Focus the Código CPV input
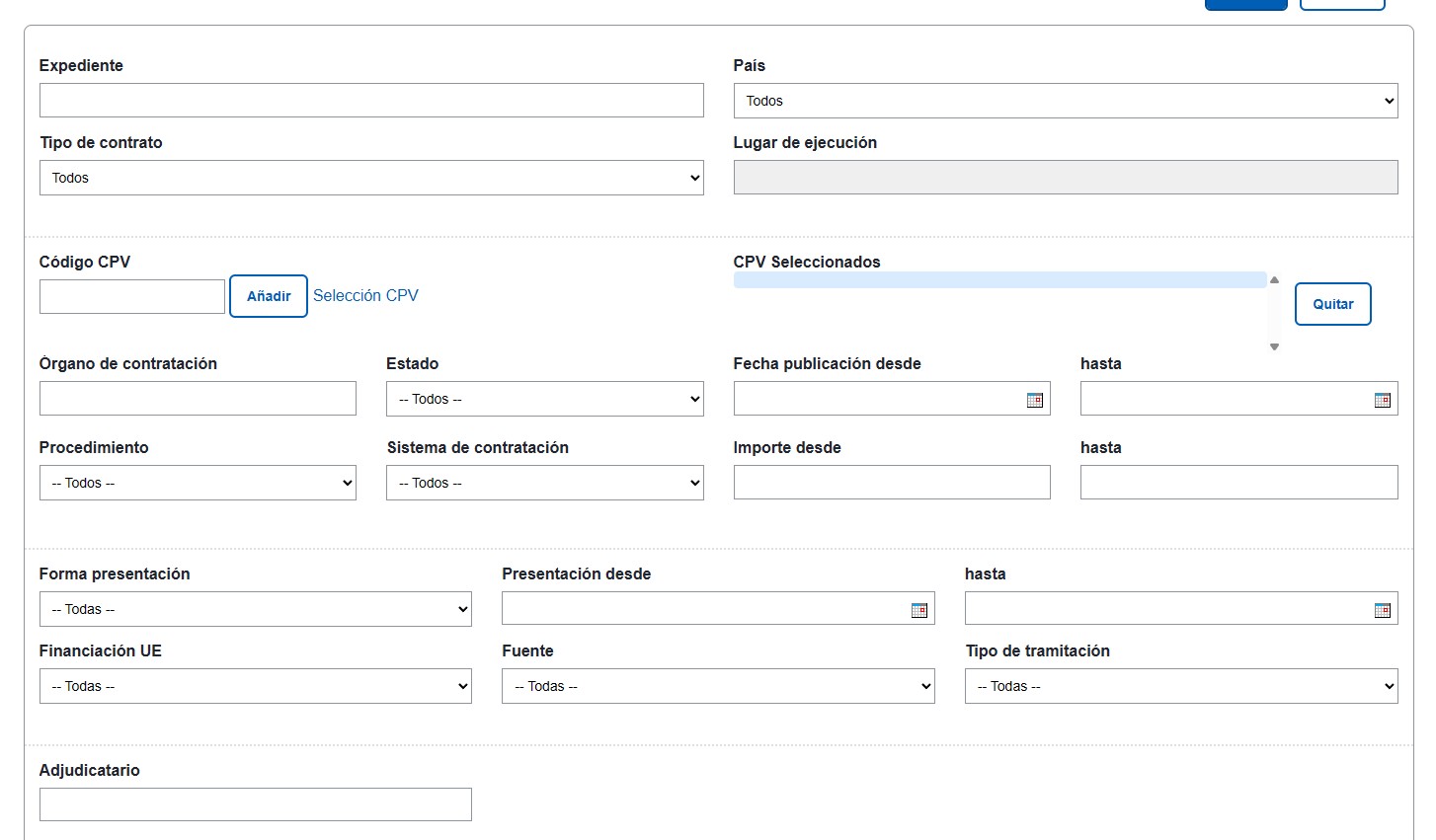This screenshot has height=840, width=1436. pyautogui.click(x=132, y=296)
